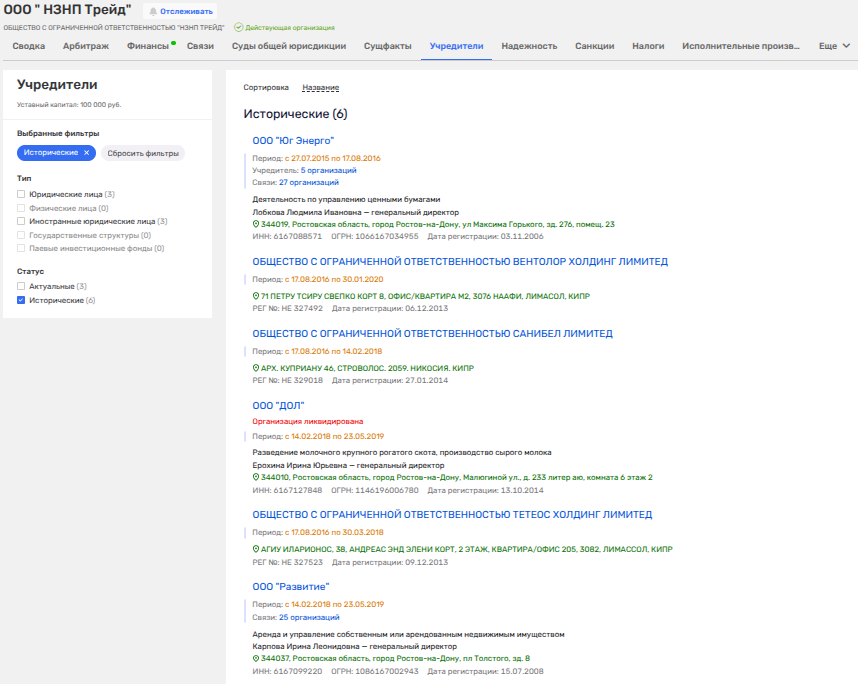Click green checkmark icon near Действующая организация

(238, 27)
